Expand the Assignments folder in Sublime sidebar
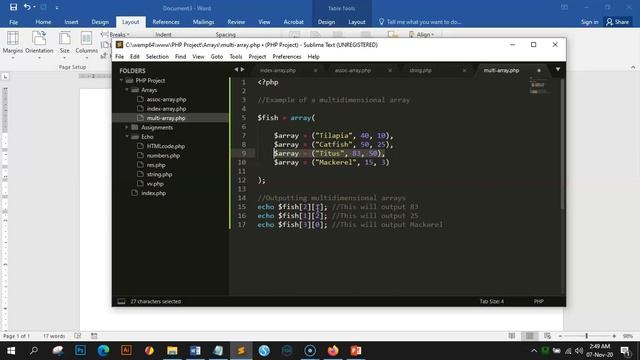640x360 pixels. coord(127,127)
